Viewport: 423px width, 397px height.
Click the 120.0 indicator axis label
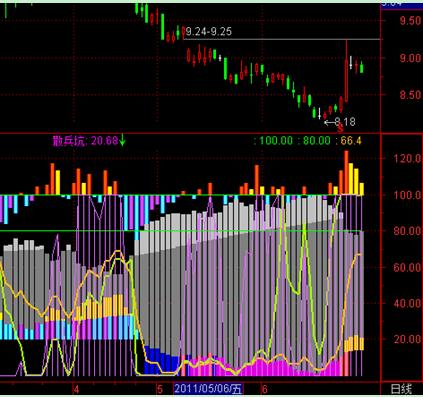tap(408, 158)
